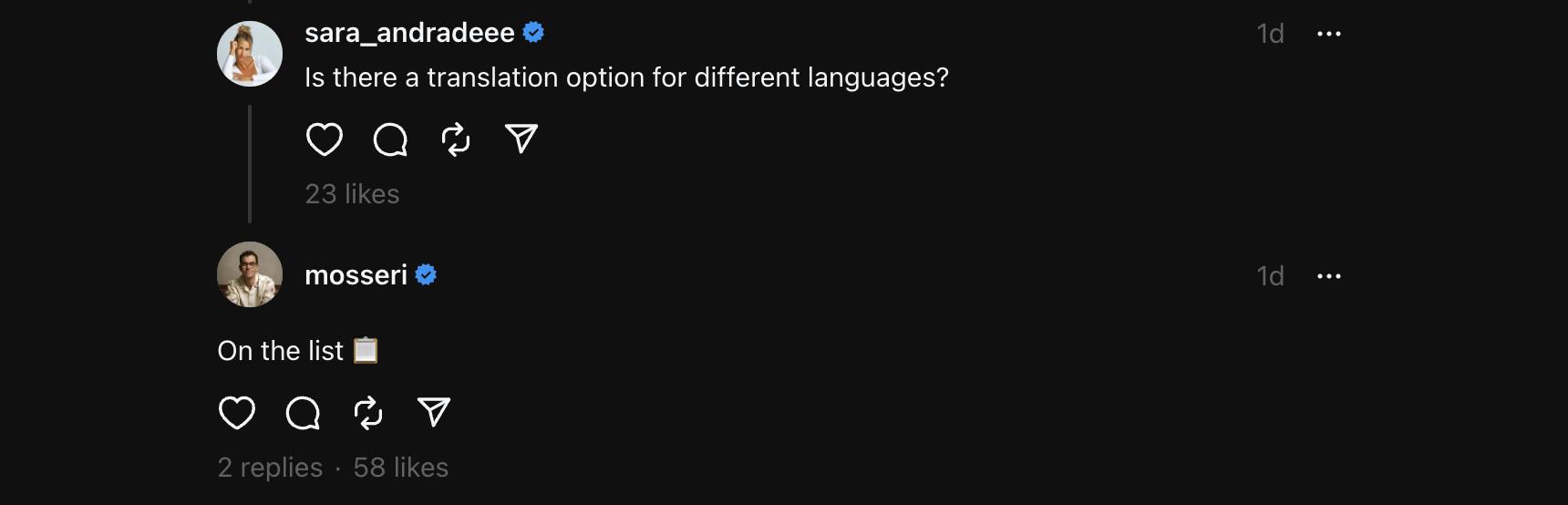Click sara_andradeee's verified badge
This screenshot has height=505, width=1568.
pos(534,33)
